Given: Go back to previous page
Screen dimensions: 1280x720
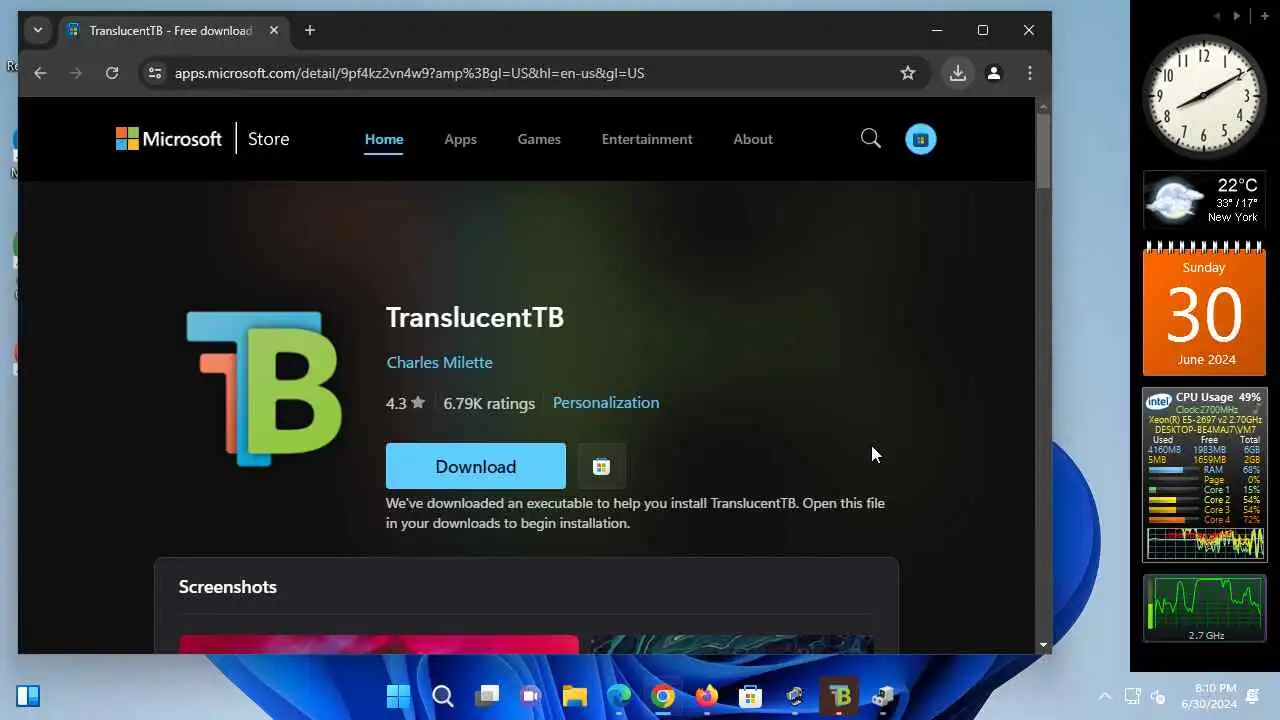Looking at the screenshot, I should tap(40, 73).
